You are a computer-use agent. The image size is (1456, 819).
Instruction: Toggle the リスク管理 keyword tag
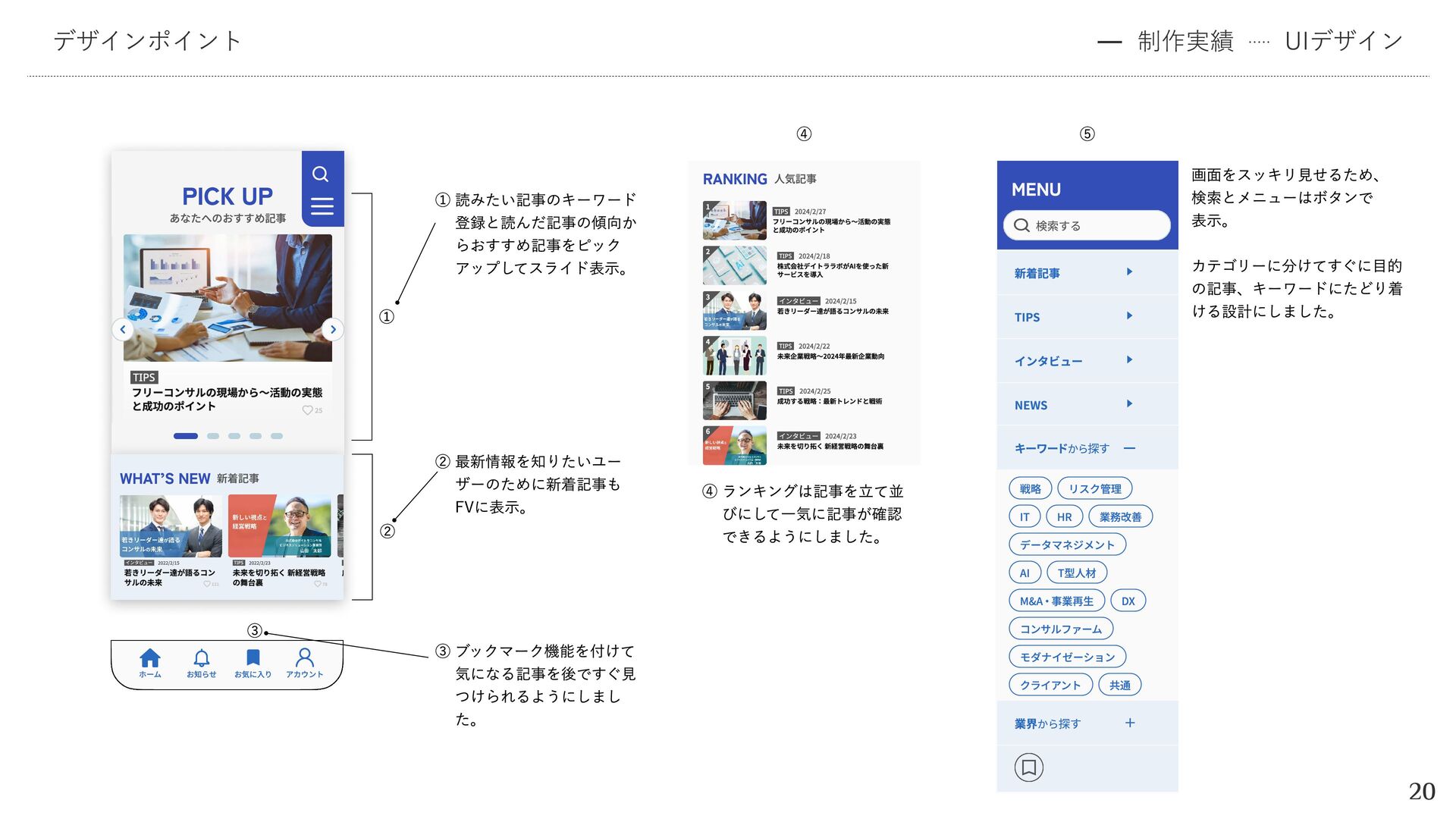[1094, 489]
